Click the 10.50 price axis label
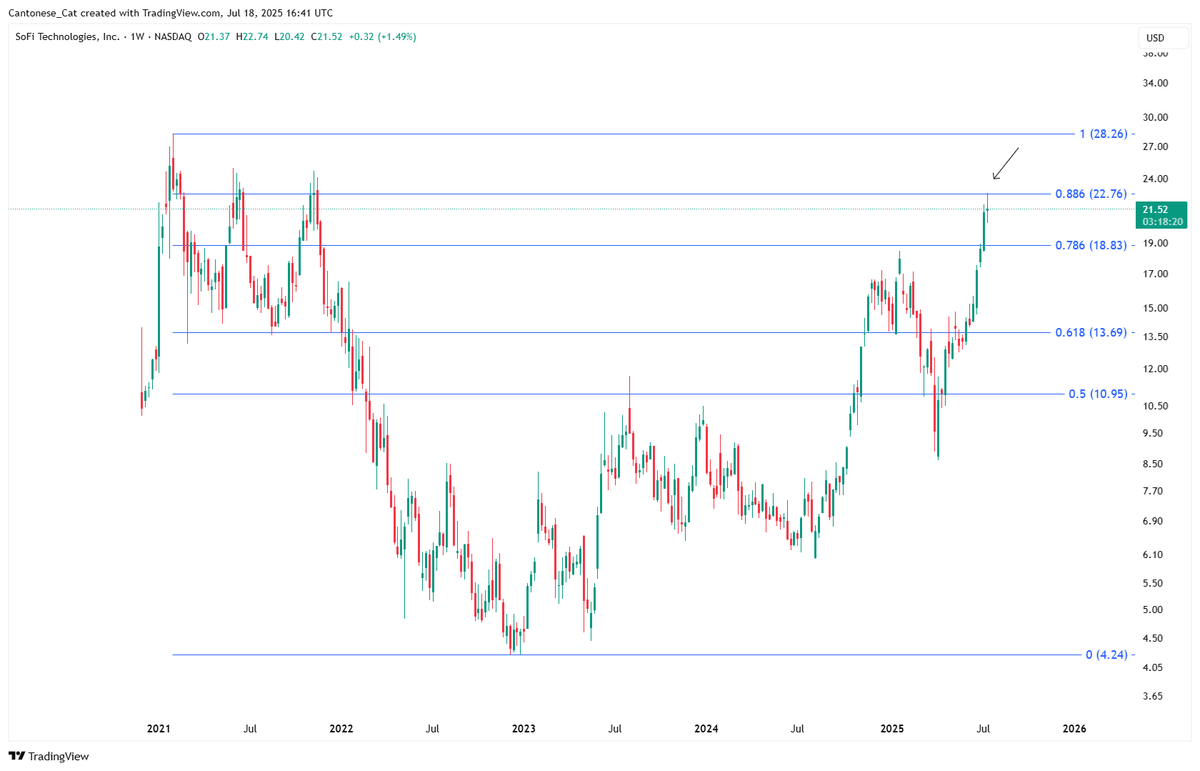Image resolution: width=1200 pixels, height=771 pixels. click(x=1156, y=406)
